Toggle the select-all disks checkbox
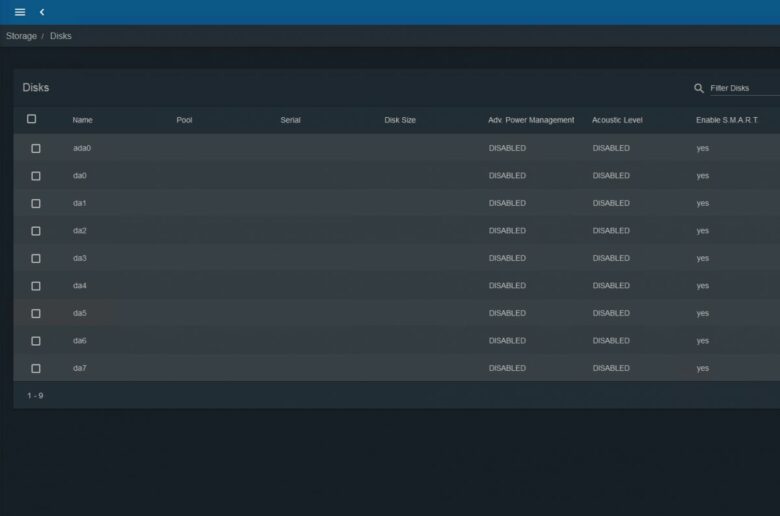The height and width of the screenshot is (516, 780). click(31, 119)
